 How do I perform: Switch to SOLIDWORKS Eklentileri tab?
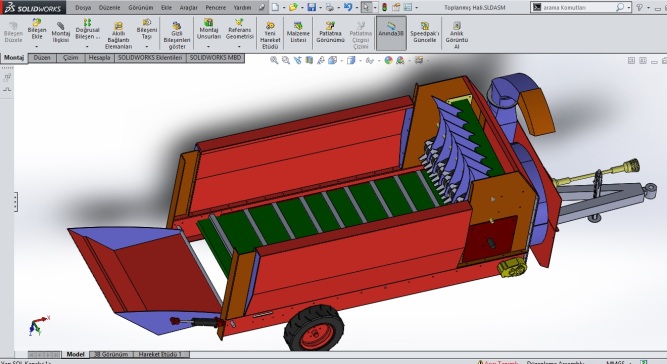pos(150,58)
